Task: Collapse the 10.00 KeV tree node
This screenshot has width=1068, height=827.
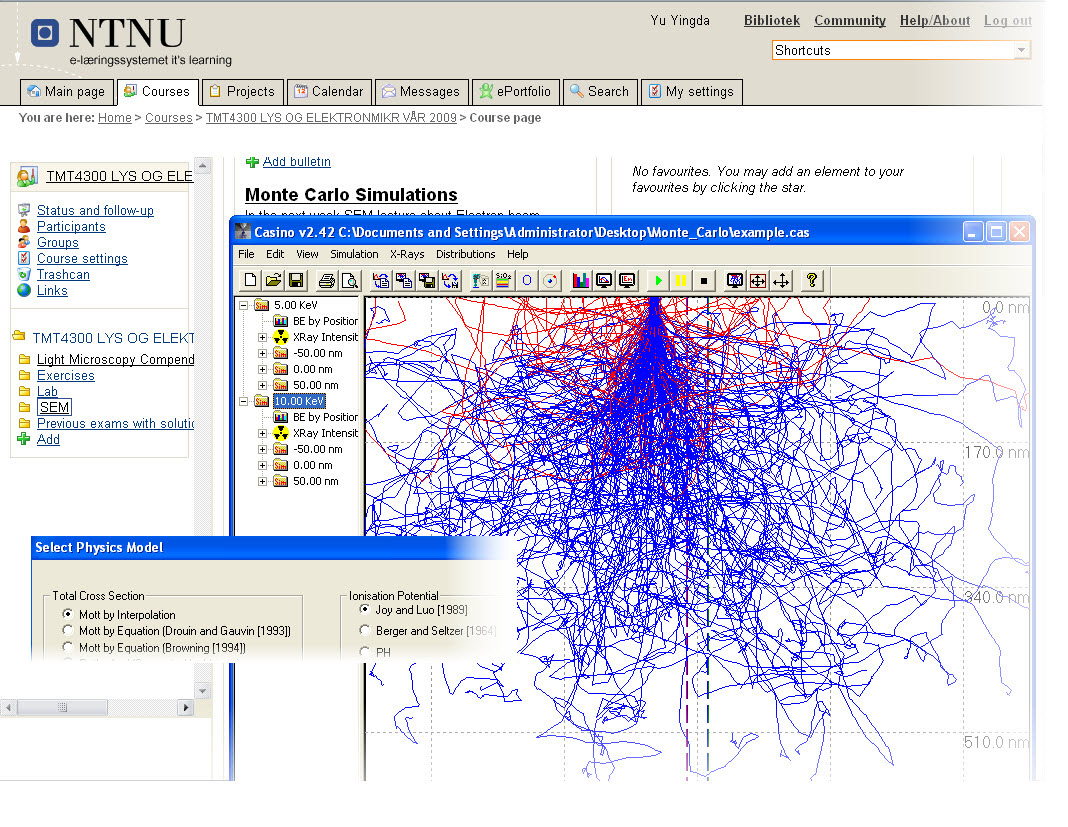Action: (x=243, y=401)
